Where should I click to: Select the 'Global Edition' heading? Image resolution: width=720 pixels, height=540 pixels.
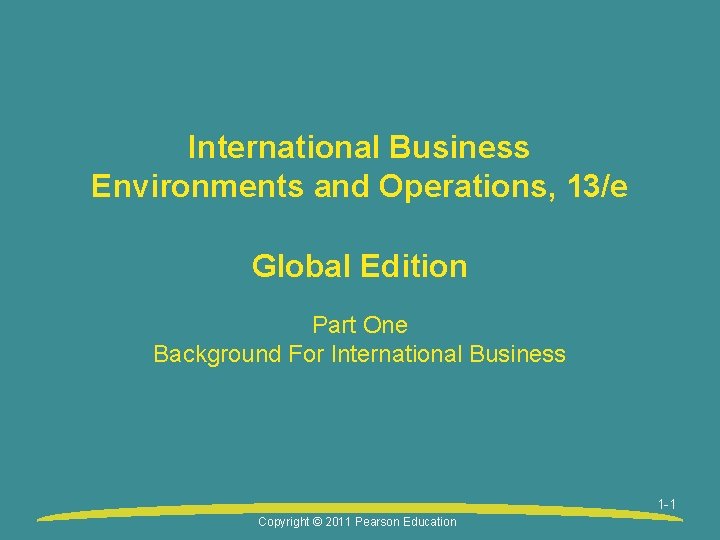[x=360, y=266]
